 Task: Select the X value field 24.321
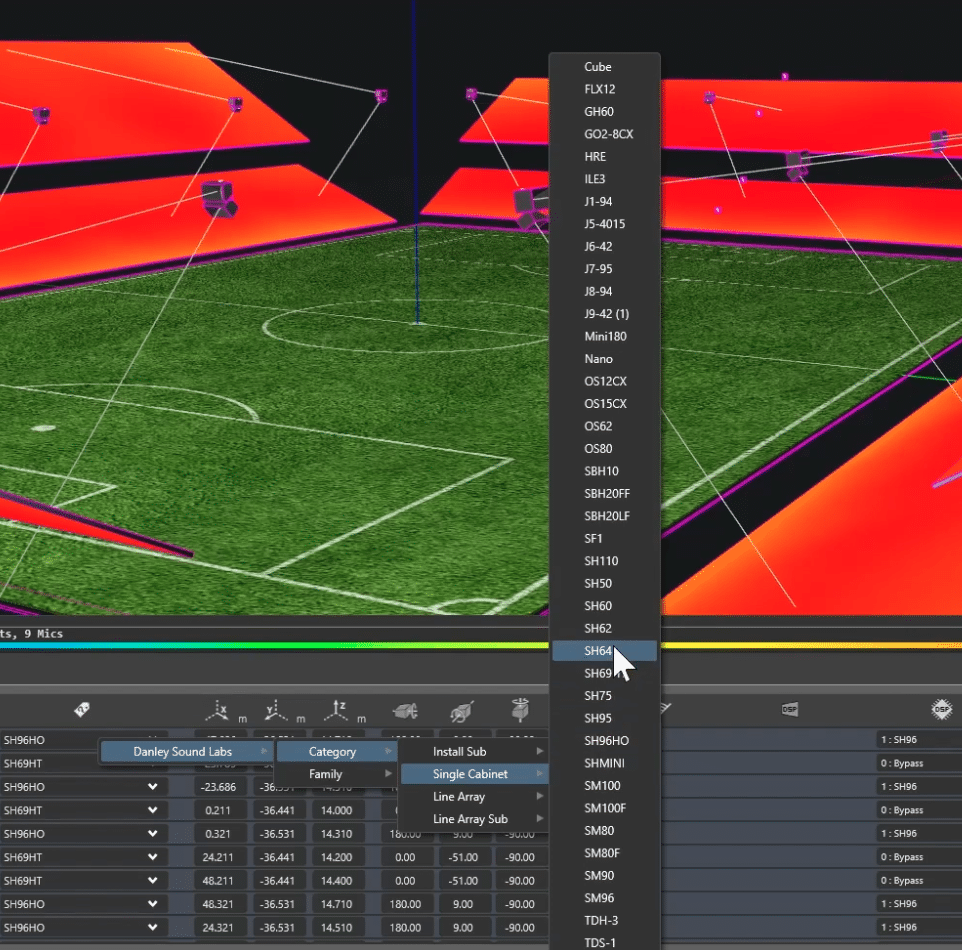[x=218, y=927]
